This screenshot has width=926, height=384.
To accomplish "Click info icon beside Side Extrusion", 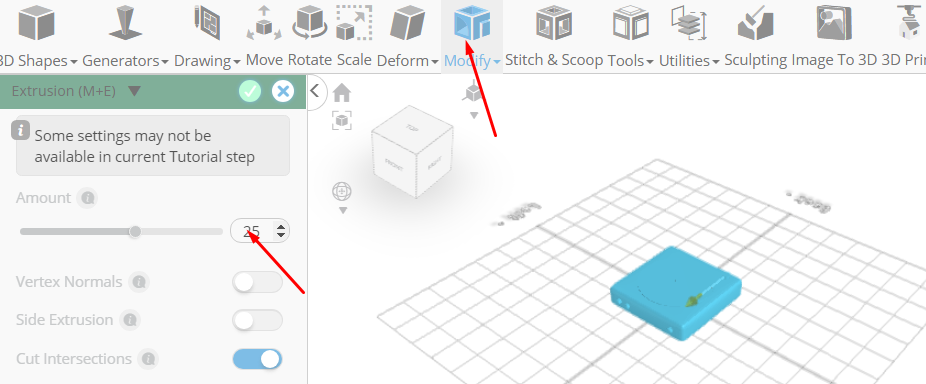I will [x=130, y=320].
